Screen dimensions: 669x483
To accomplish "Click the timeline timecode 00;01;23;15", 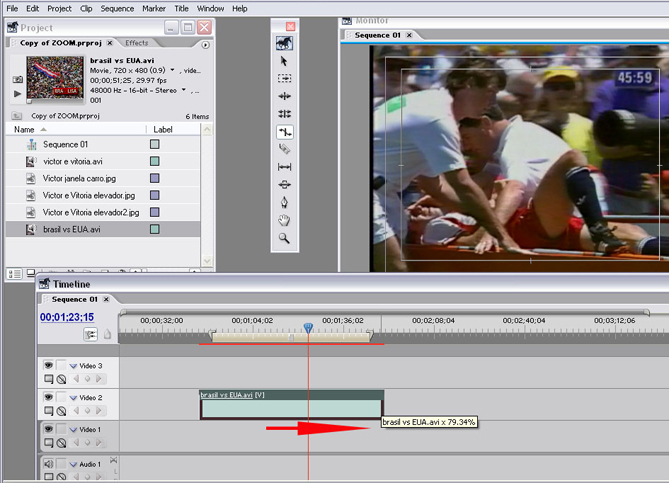I will pyautogui.click(x=67, y=317).
